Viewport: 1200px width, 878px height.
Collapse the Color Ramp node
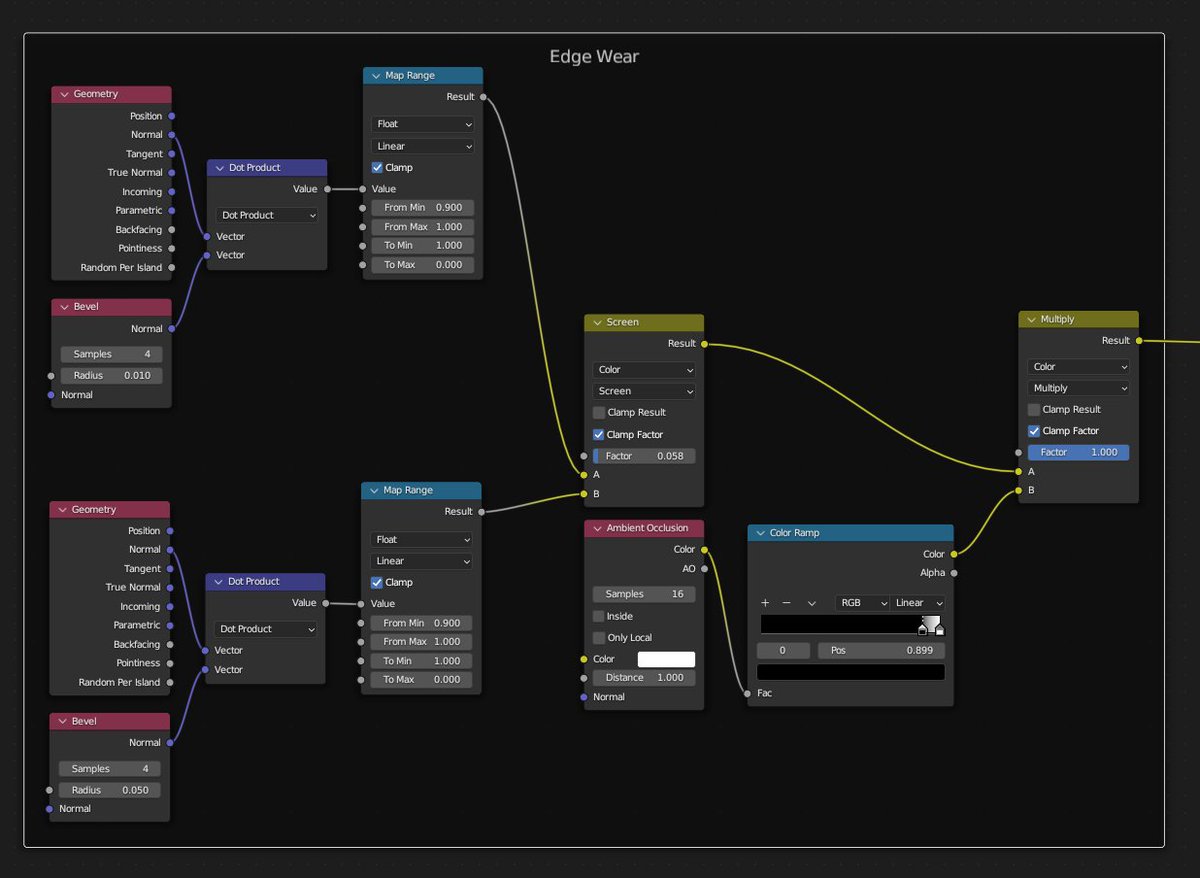[759, 533]
